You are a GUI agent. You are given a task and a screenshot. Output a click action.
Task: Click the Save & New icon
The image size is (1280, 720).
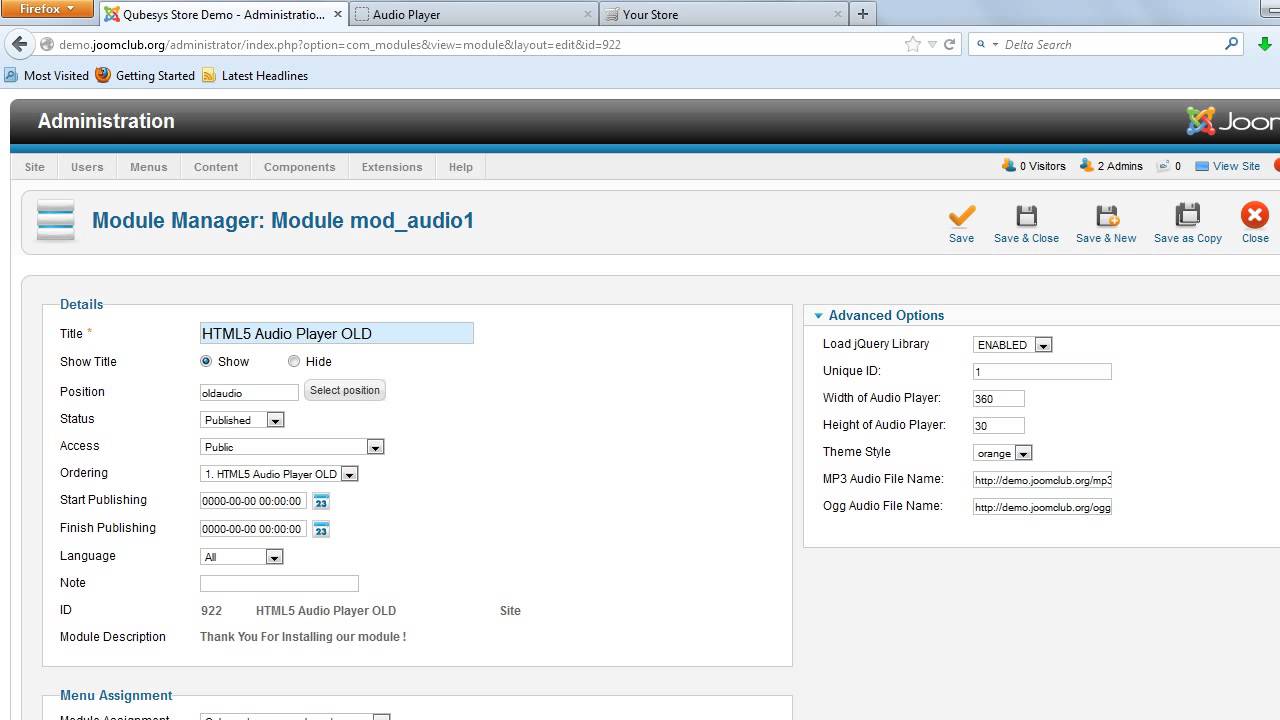tap(1106, 216)
